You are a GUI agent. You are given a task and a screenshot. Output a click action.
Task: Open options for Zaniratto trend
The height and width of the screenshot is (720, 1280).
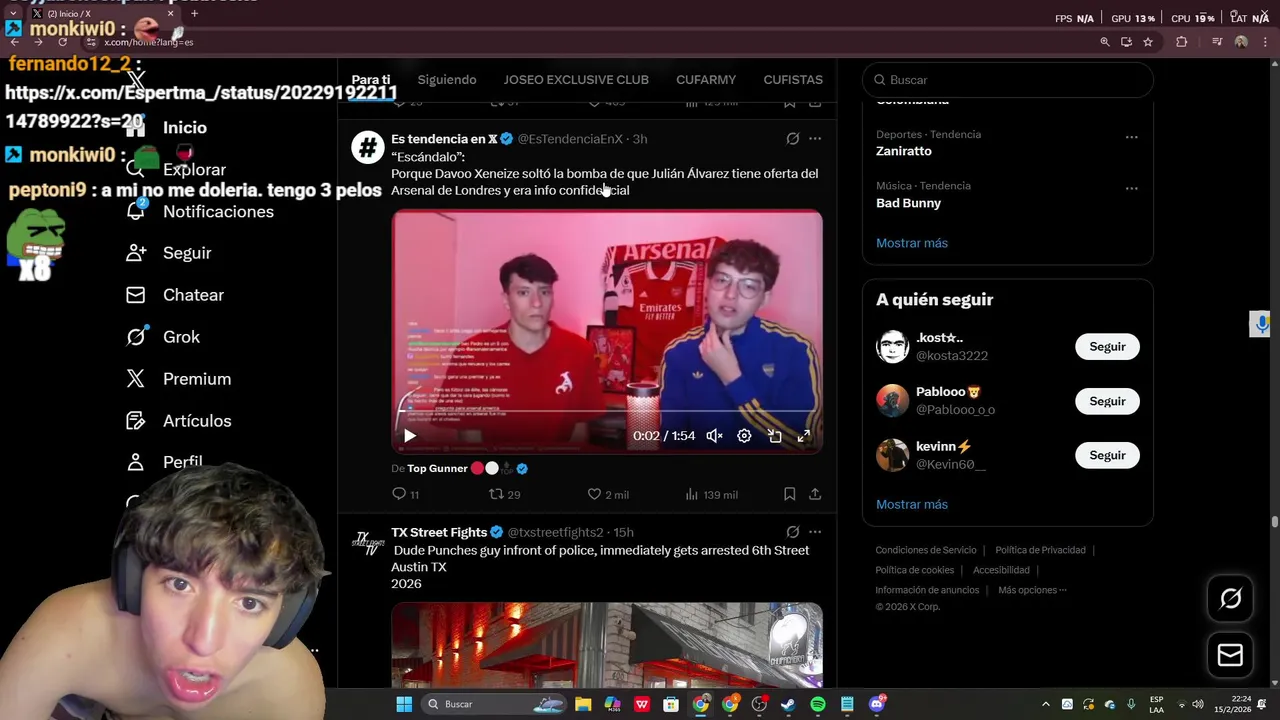(1131, 137)
